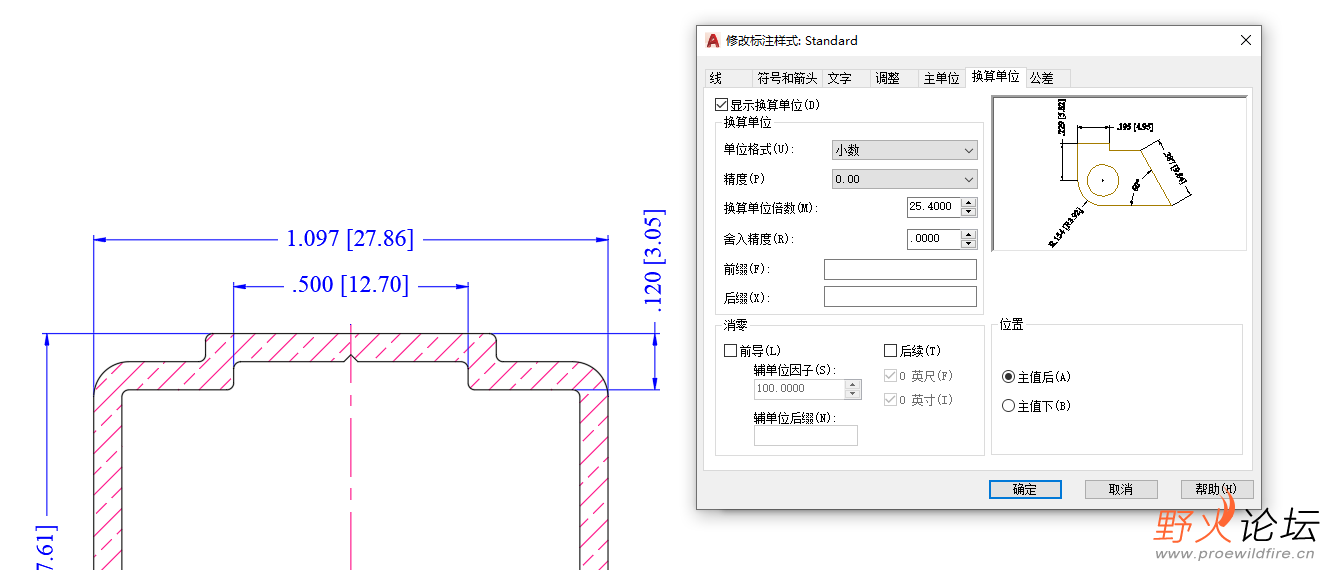Image resolution: width=1339 pixels, height=570 pixels.
Task: Click the 1.097 [27.86] dimension text
Action: (x=350, y=239)
